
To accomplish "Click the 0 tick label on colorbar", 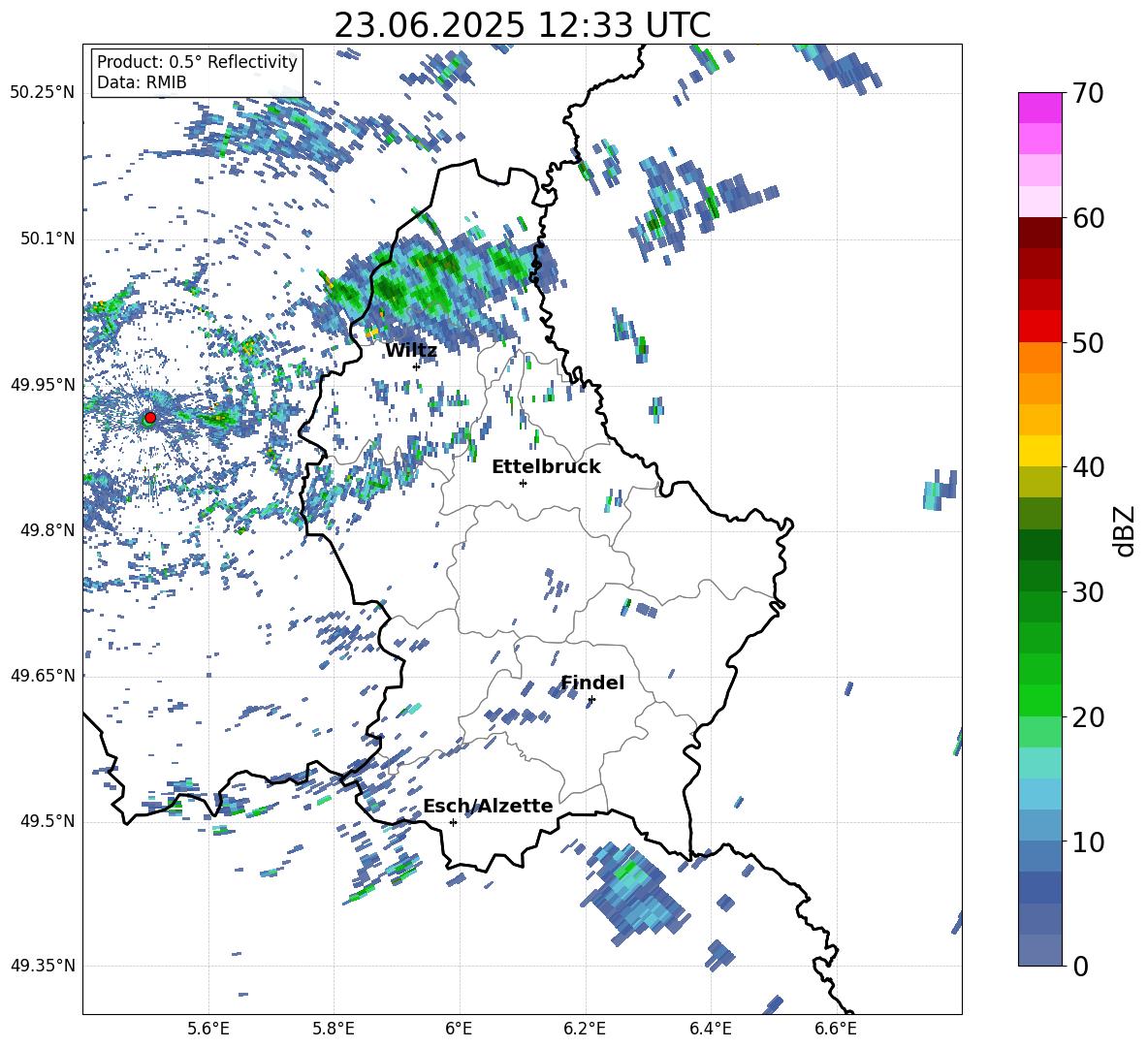I will click(x=1079, y=966).
